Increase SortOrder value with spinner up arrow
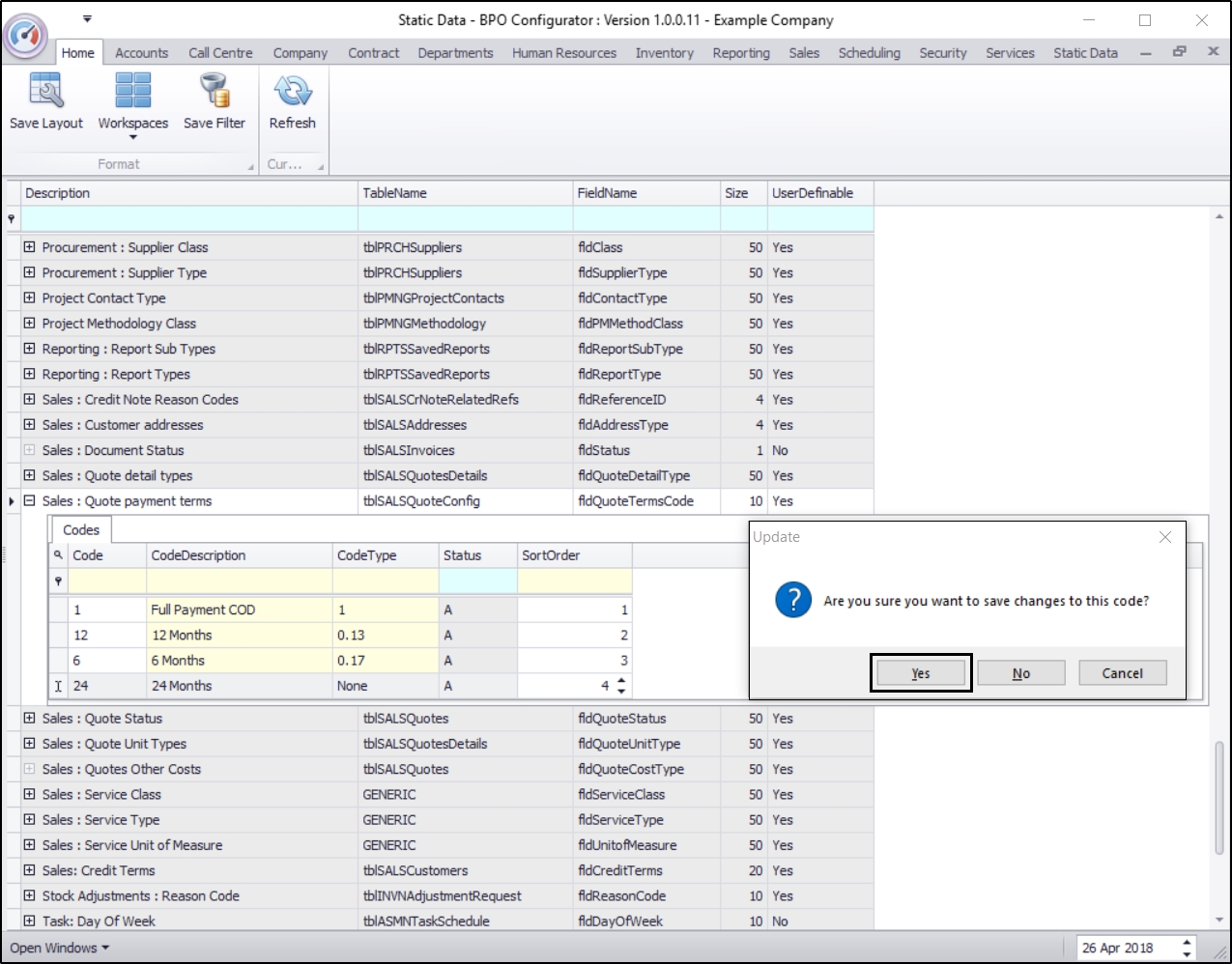The width and height of the screenshot is (1232, 964). (621, 681)
